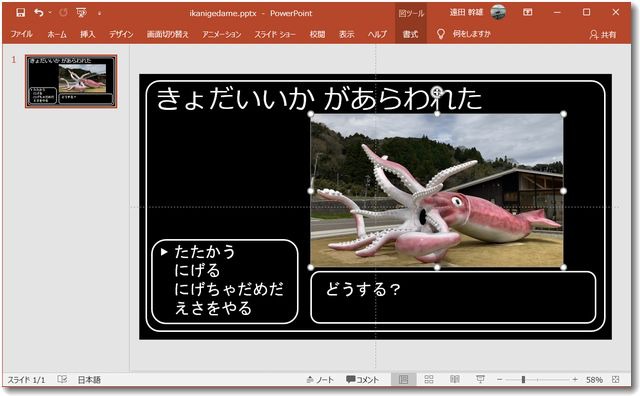Click the spell check status icon
This screenshot has height=396, width=640.
coord(62,379)
